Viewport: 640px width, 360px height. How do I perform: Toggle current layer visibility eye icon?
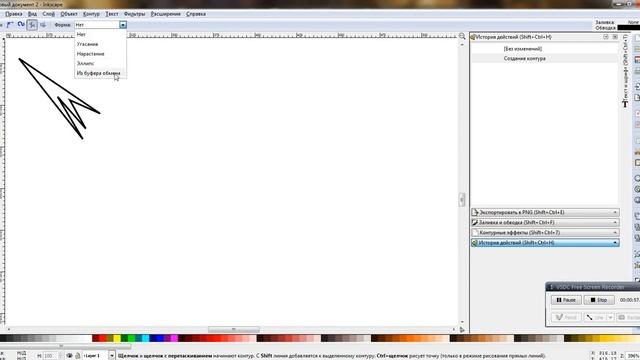pyautogui.click(x=69, y=356)
